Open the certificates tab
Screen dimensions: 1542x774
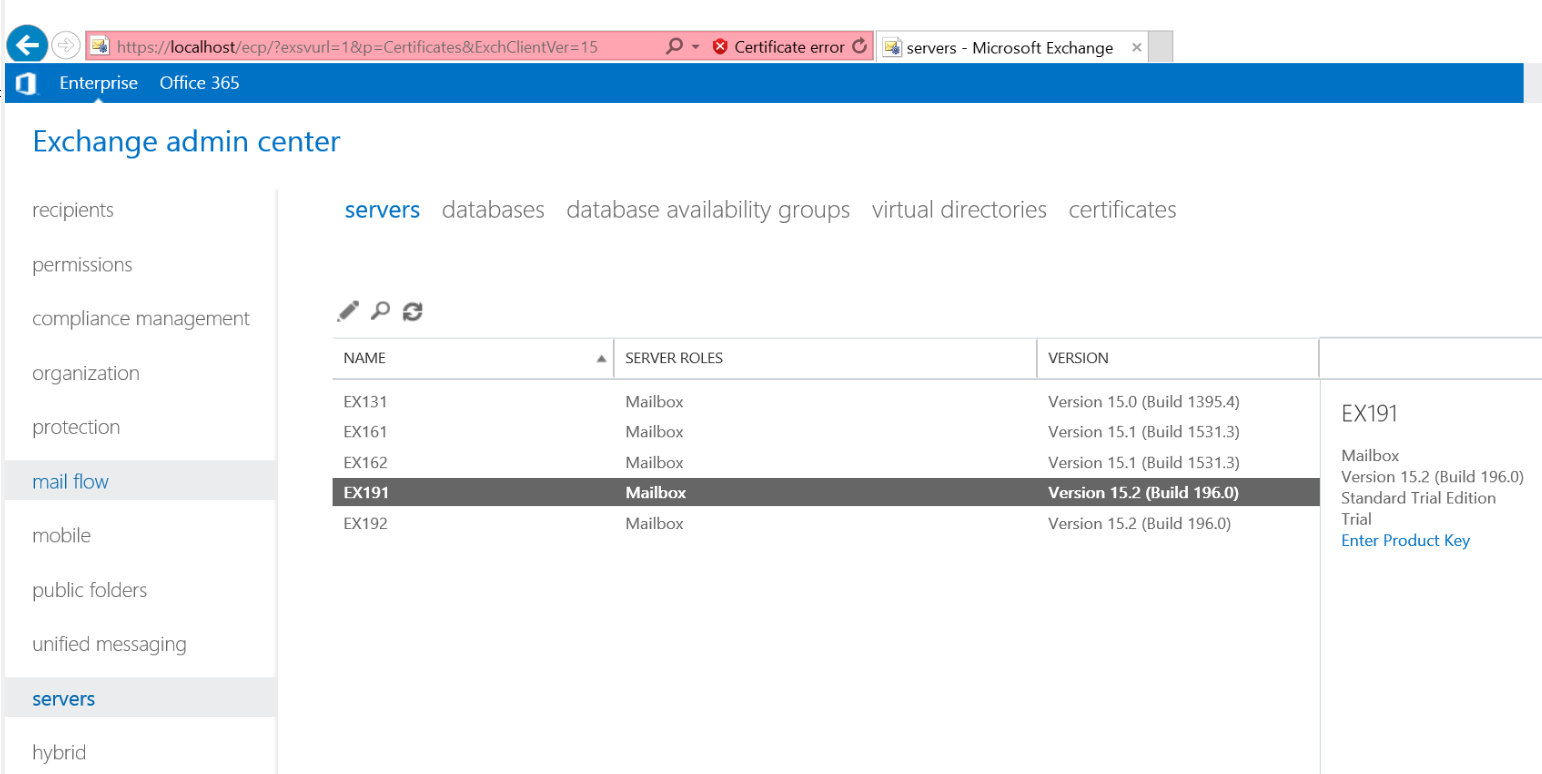(1122, 210)
